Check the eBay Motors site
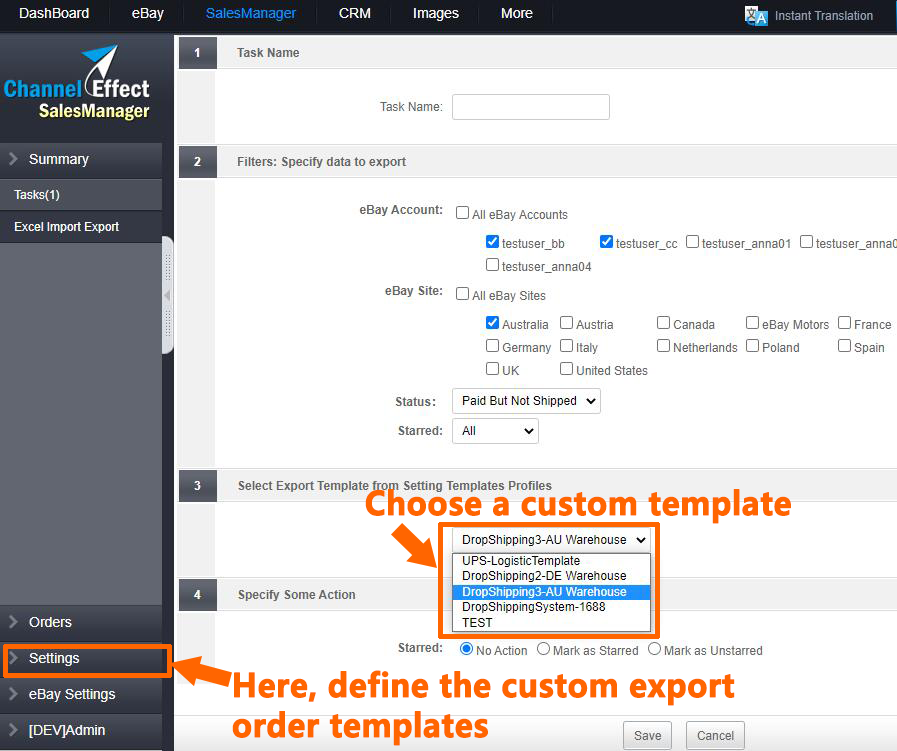 tap(752, 323)
